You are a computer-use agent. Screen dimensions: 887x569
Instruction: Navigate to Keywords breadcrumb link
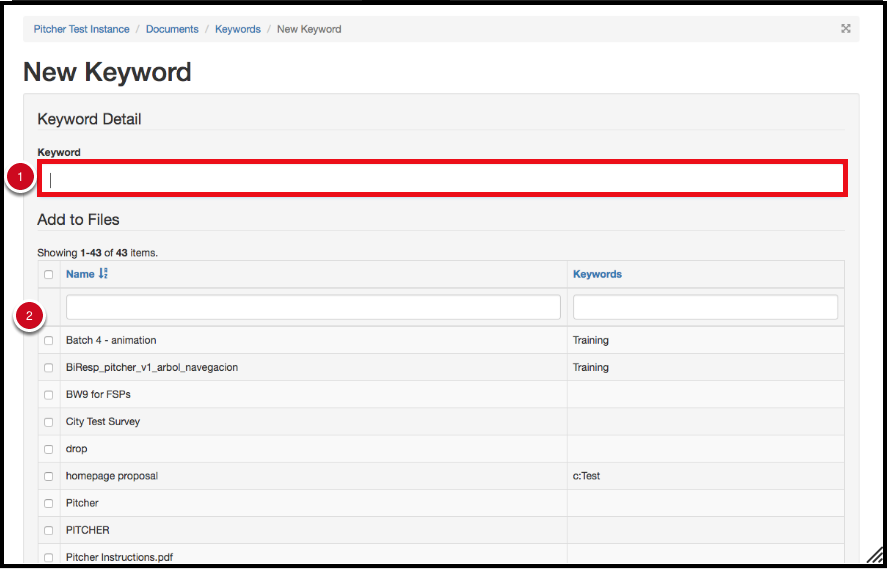point(237,29)
